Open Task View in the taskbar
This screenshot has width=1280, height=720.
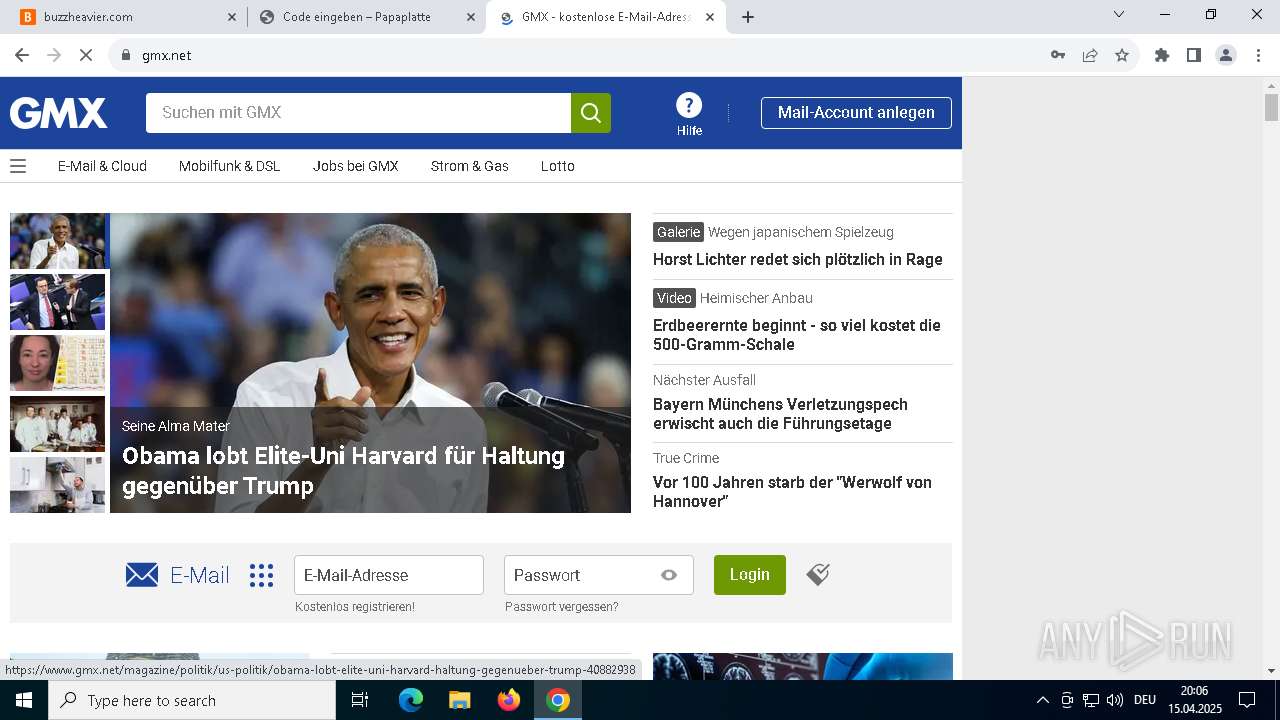360,700
